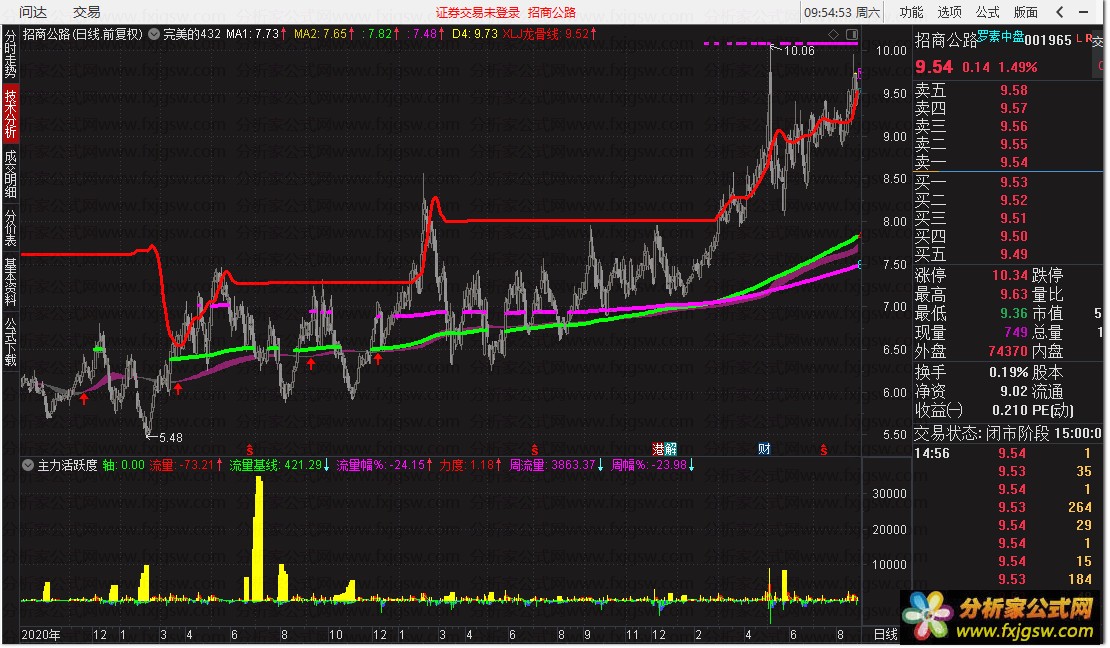Viewport: 1110px width, 648px height.
Task: Click the rightmost red $ marker
Action: click(x=823, y=450)
